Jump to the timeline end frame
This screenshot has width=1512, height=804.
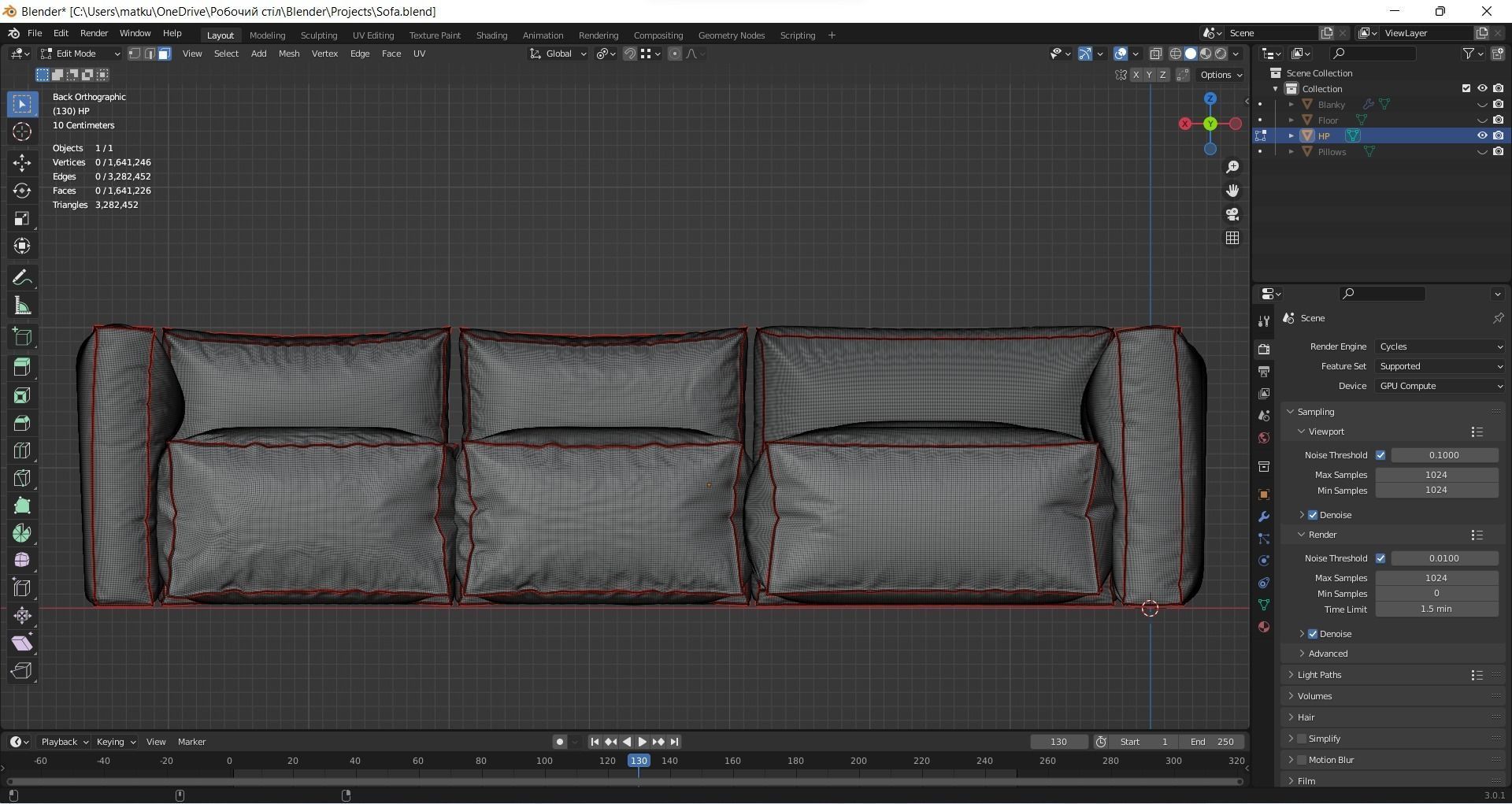pyautogui.click(x=674, y=742)
